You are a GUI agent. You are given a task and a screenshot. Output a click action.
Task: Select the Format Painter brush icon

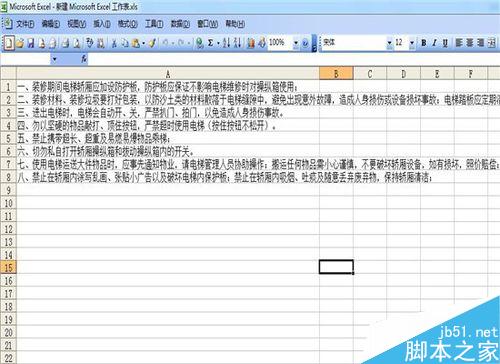point(152,43)
